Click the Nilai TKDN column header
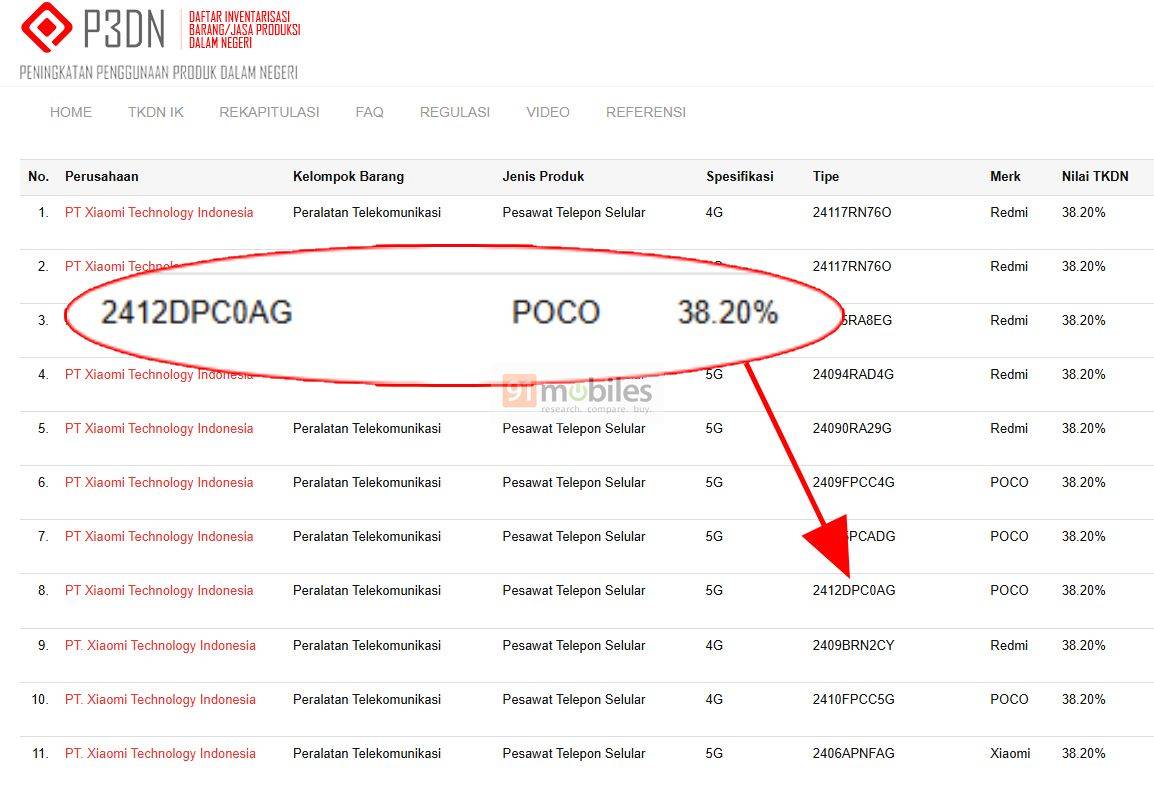 click(x=1095, y=177)
